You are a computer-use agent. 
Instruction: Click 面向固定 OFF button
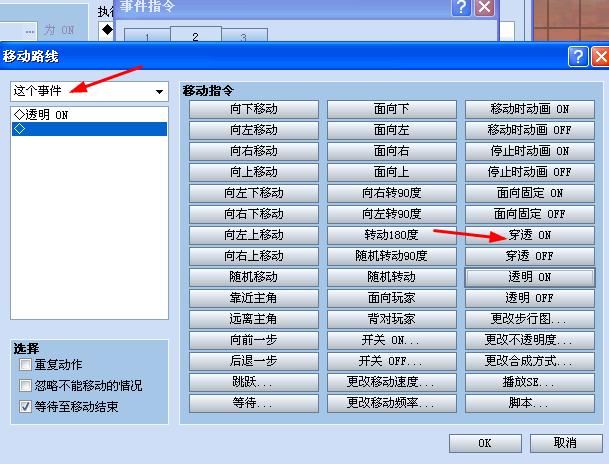[x=530, y=214]
